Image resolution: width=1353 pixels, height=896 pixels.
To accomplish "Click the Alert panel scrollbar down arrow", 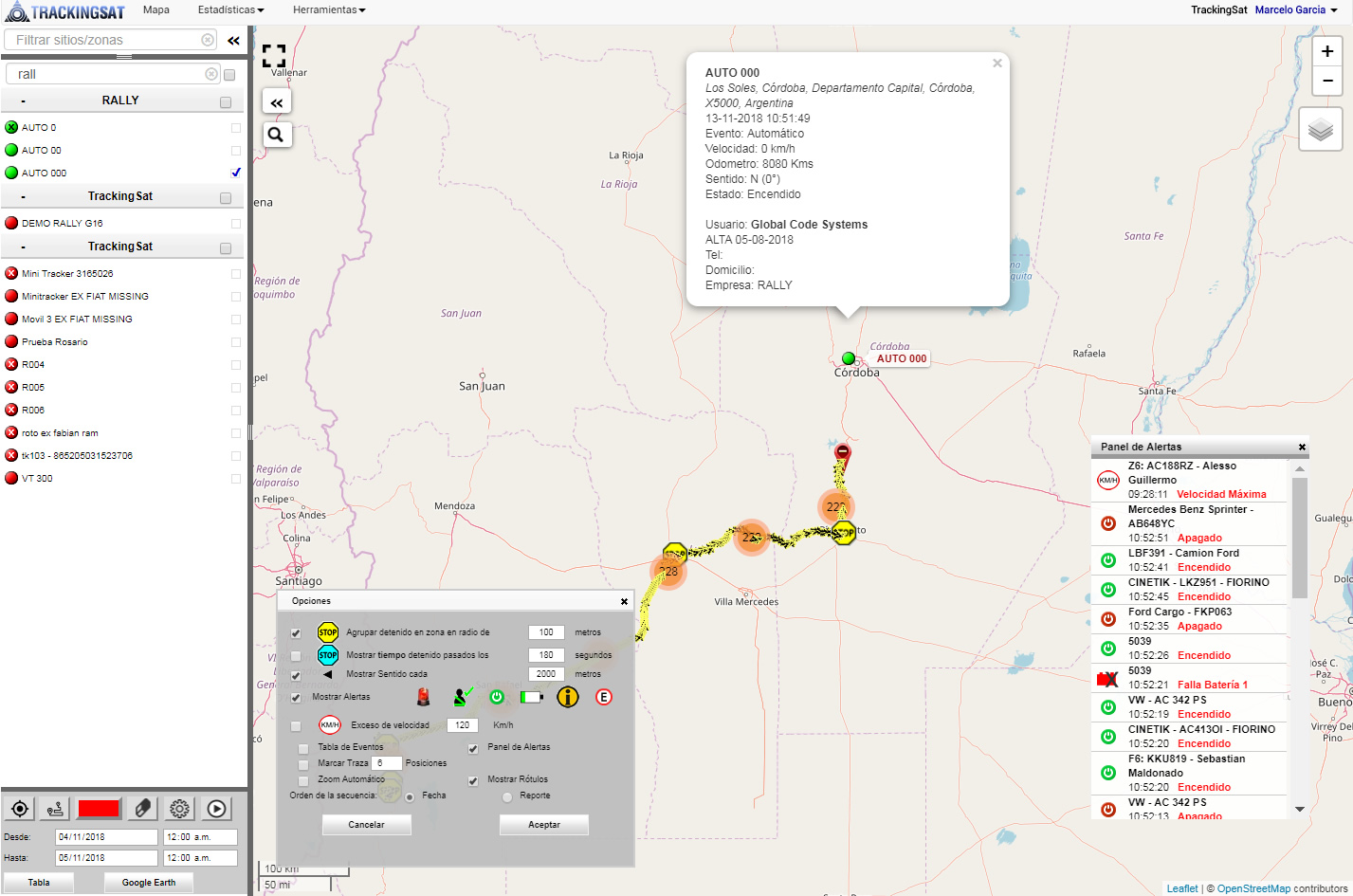I will point(1300,809).
